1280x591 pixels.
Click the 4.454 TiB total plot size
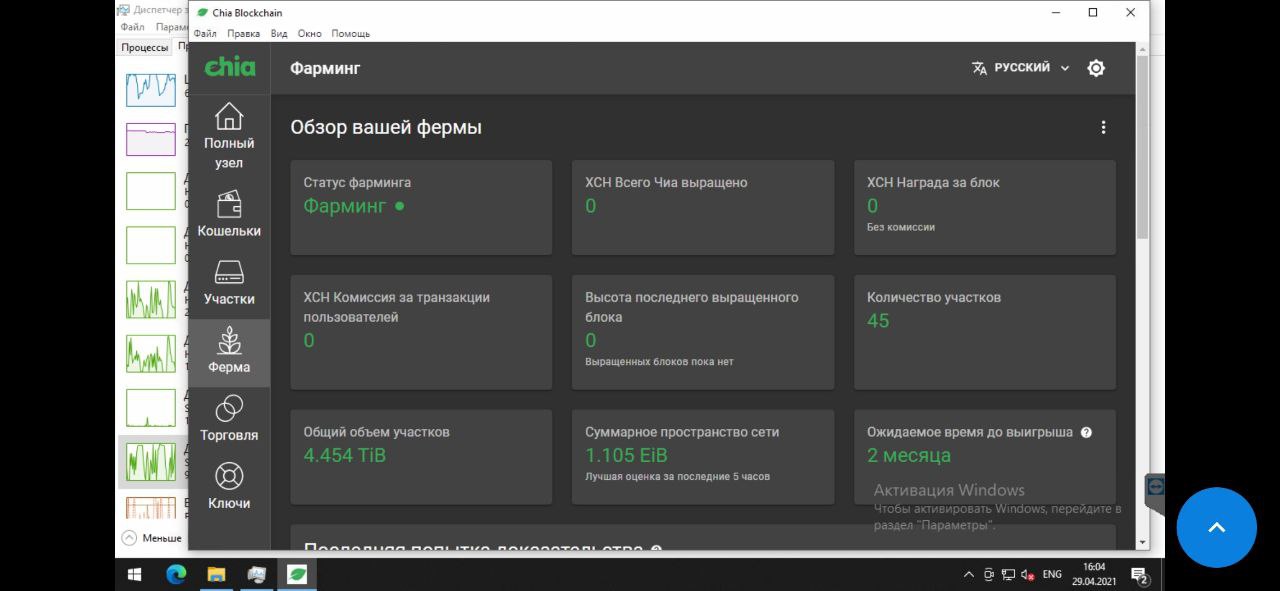pyautogui.click(x=345, y=456)
